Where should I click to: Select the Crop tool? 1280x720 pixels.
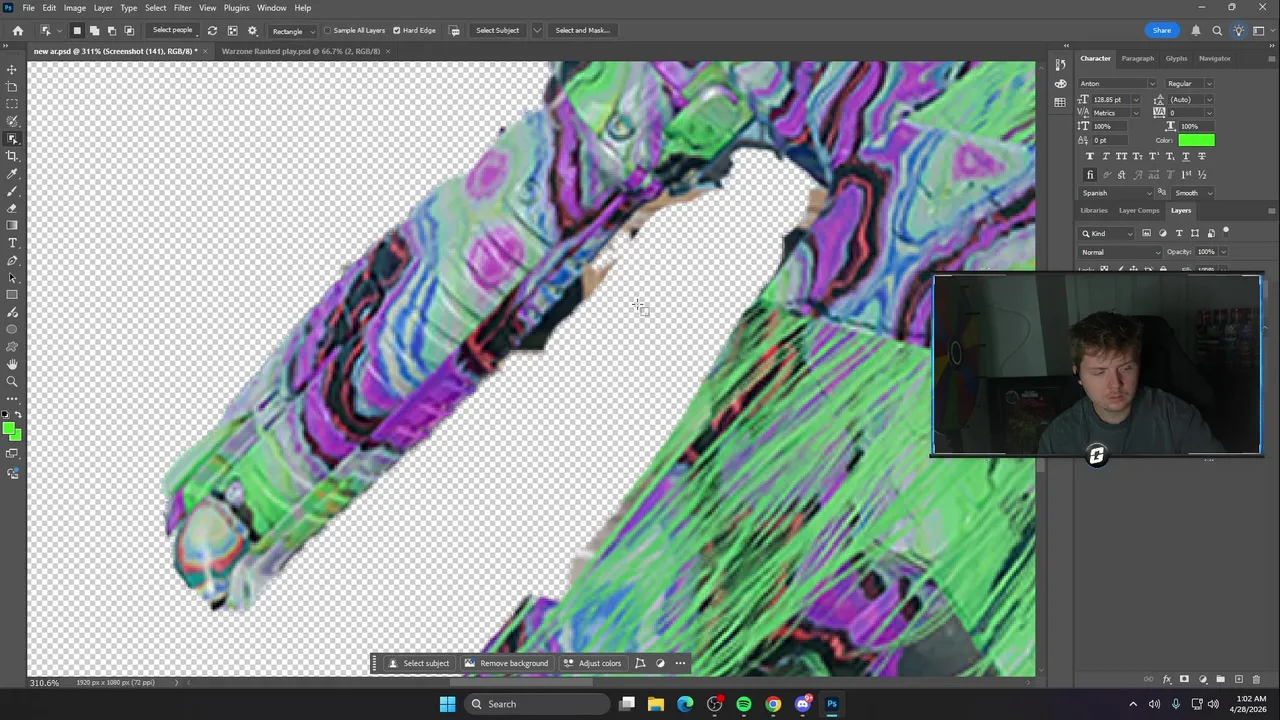(x=12, y=156)
